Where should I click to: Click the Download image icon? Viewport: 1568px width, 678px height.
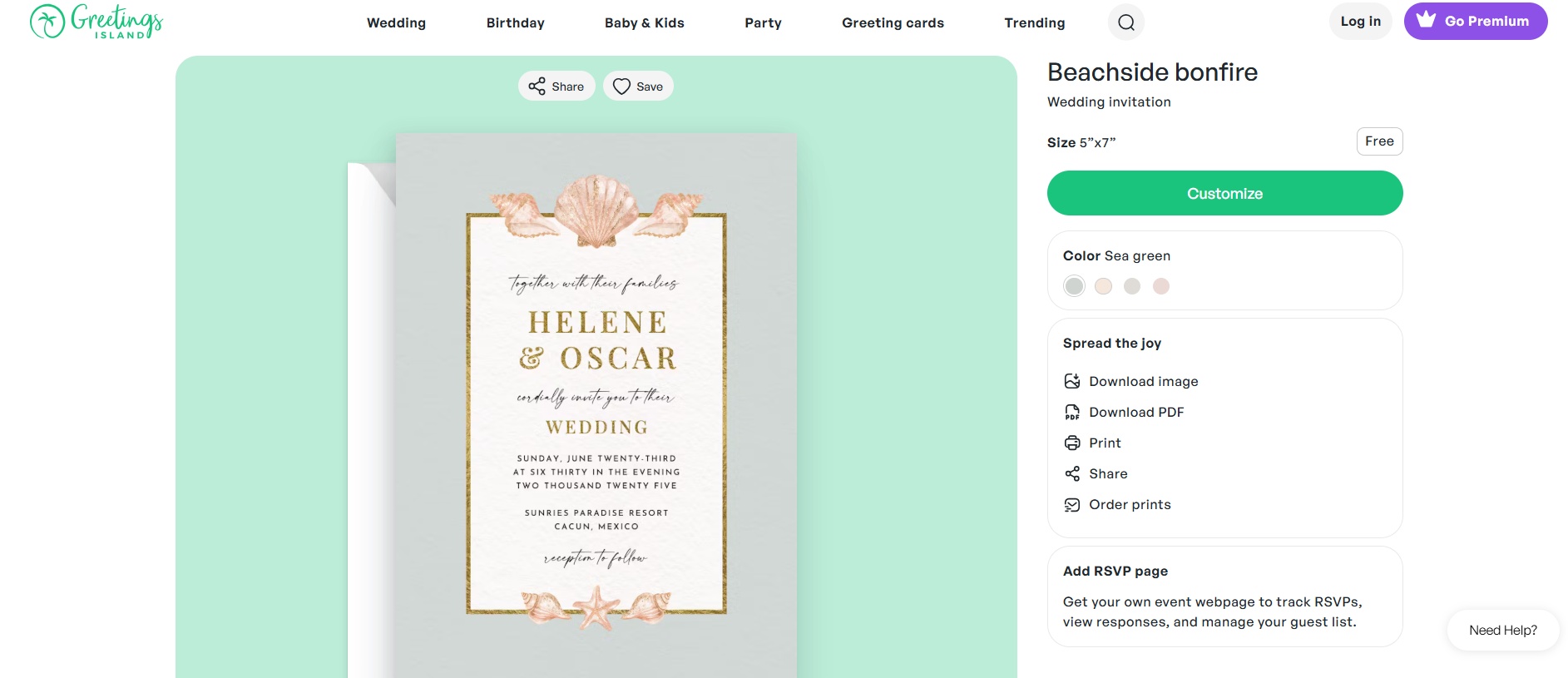pos(1072,381)
